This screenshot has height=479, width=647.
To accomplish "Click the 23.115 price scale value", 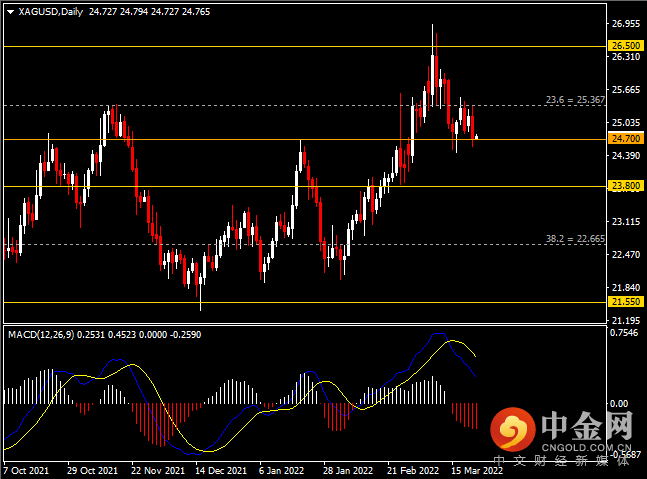I will pos(626,222).
